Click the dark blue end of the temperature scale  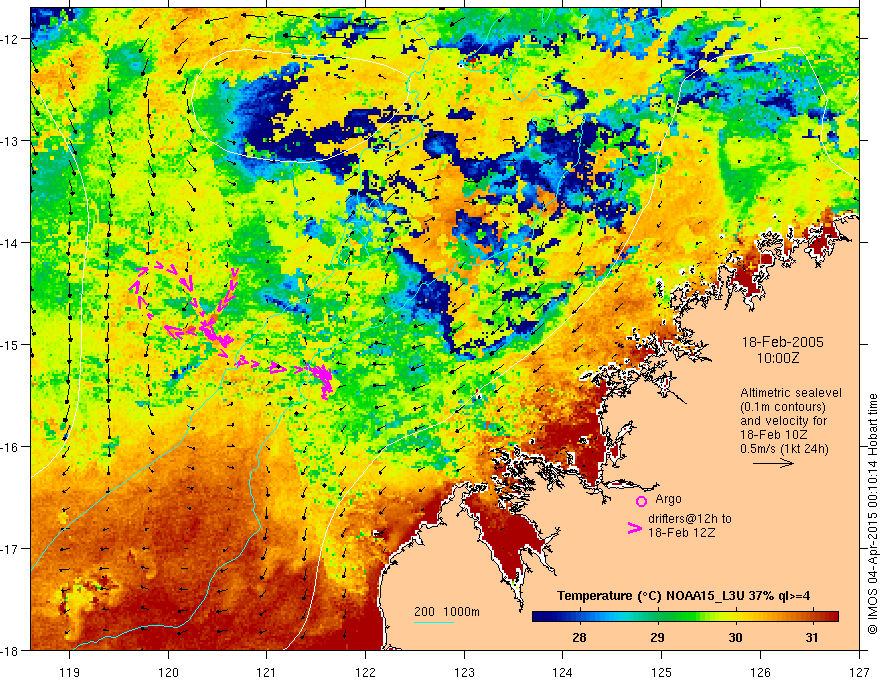pos(537,616)
